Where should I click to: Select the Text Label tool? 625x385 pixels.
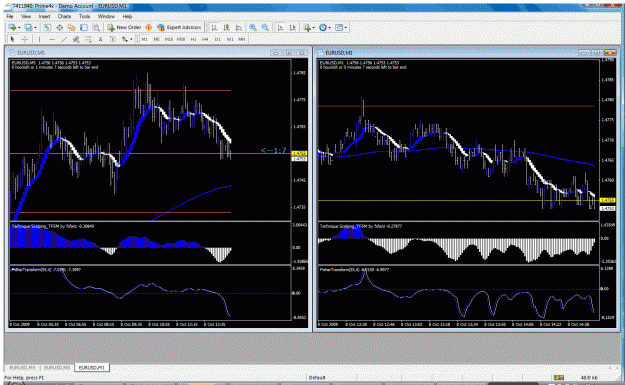click(x=113, y=39)
